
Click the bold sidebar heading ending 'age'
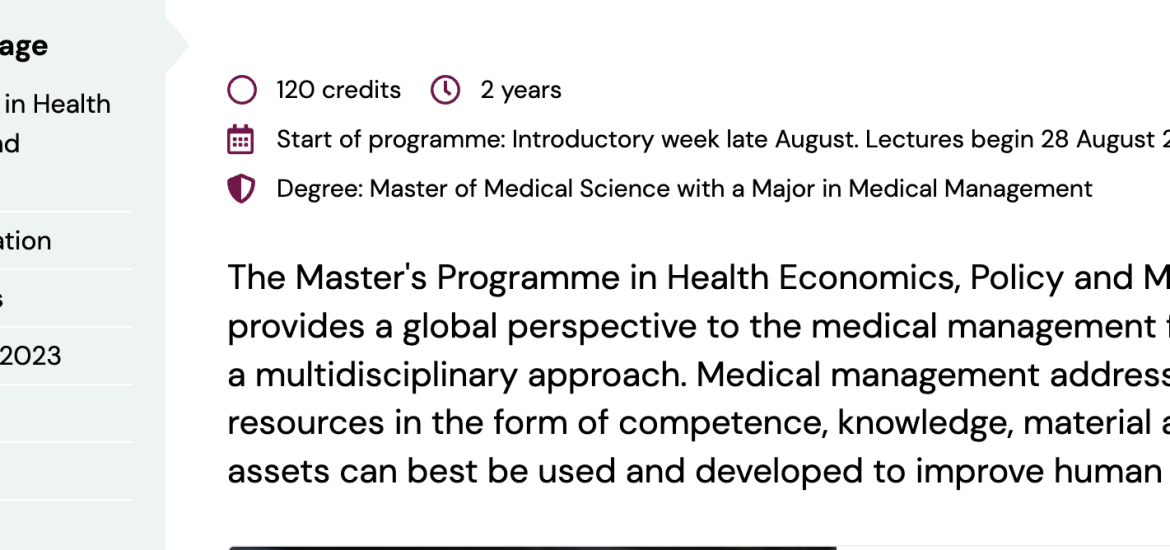point(24,46)
